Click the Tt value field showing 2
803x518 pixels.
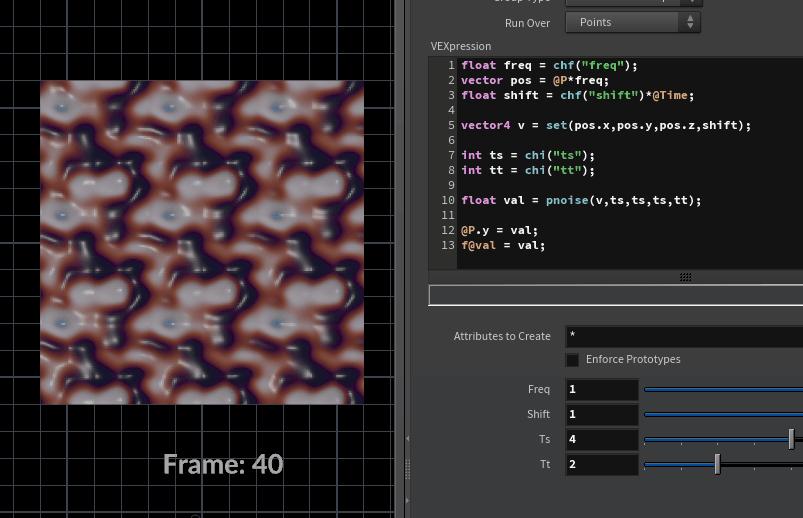[x=601, y=464]
